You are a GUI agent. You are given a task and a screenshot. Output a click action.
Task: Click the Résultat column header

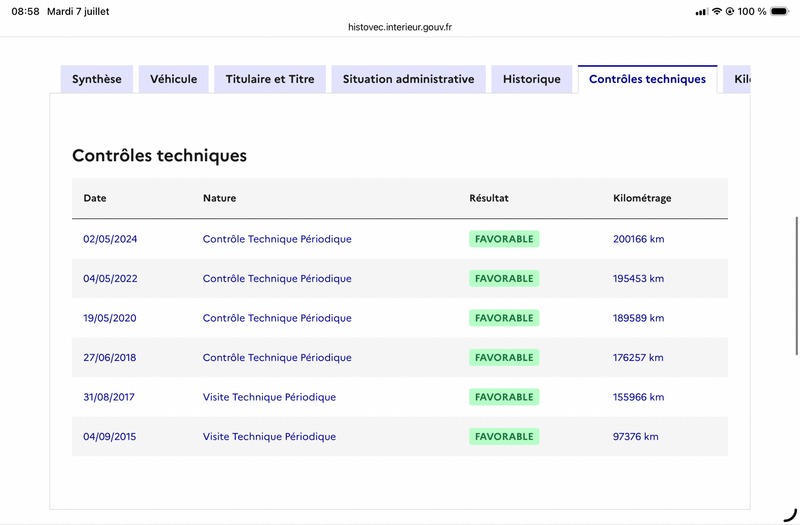point(489,198)
